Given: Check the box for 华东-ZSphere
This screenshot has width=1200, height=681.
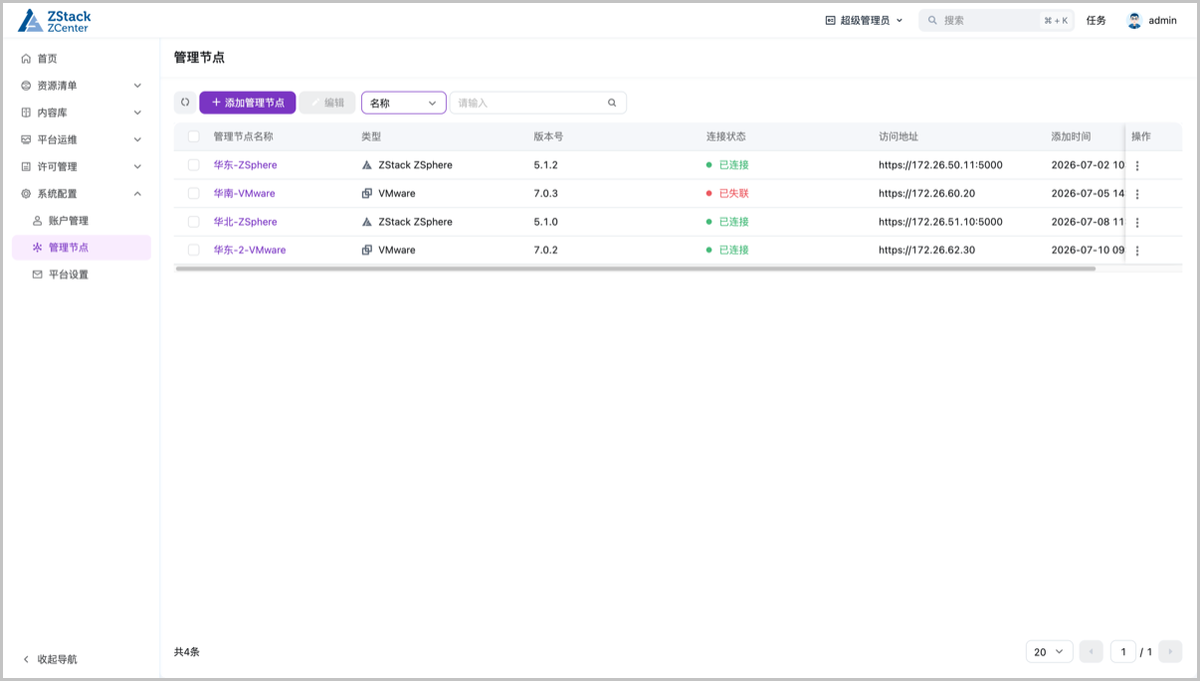Looking at the screenshot, I should [x=194, y=165].
